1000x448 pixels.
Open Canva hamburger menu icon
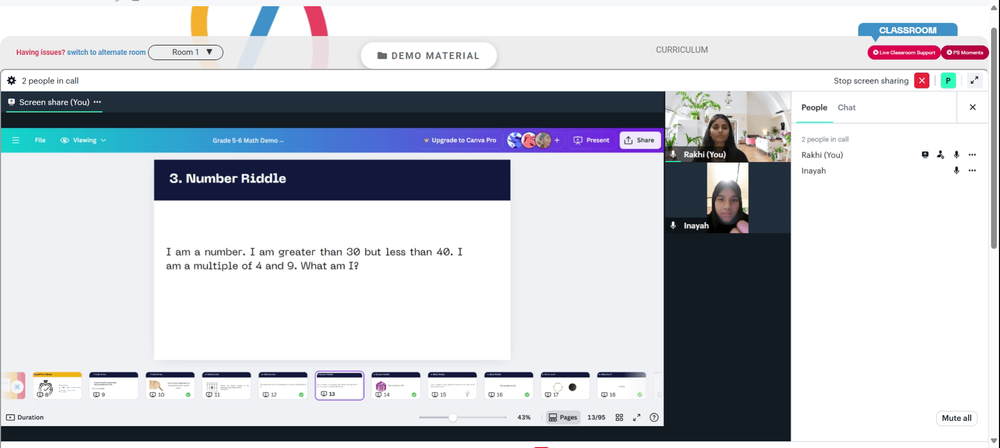coord(16,140)
